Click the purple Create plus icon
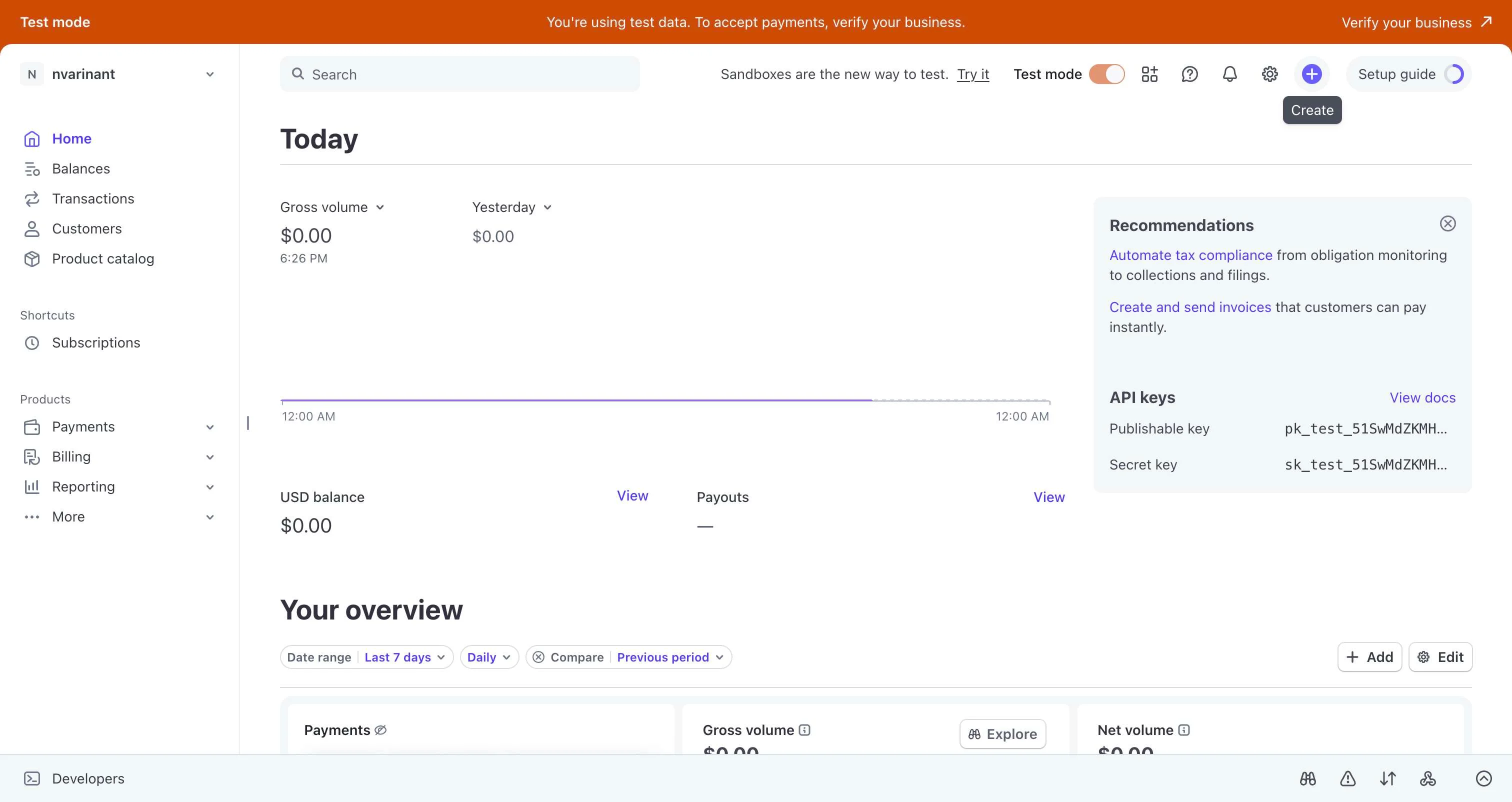This screenshot has height=802, width=1512. 1311,74
